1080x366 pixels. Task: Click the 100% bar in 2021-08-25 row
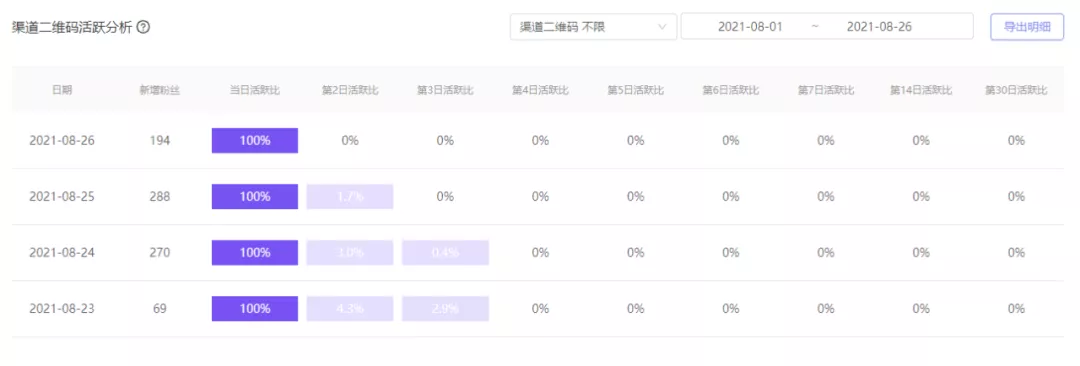[x=255, y=197]
